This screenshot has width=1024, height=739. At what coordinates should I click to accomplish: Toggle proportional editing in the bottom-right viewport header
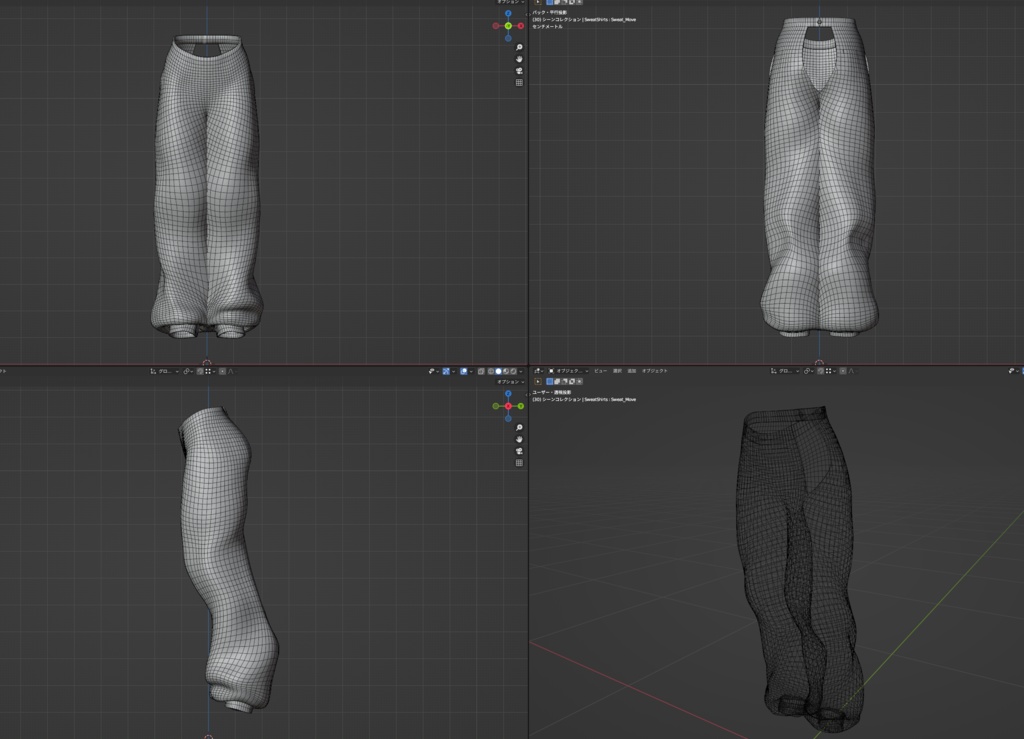pos(843,371)
